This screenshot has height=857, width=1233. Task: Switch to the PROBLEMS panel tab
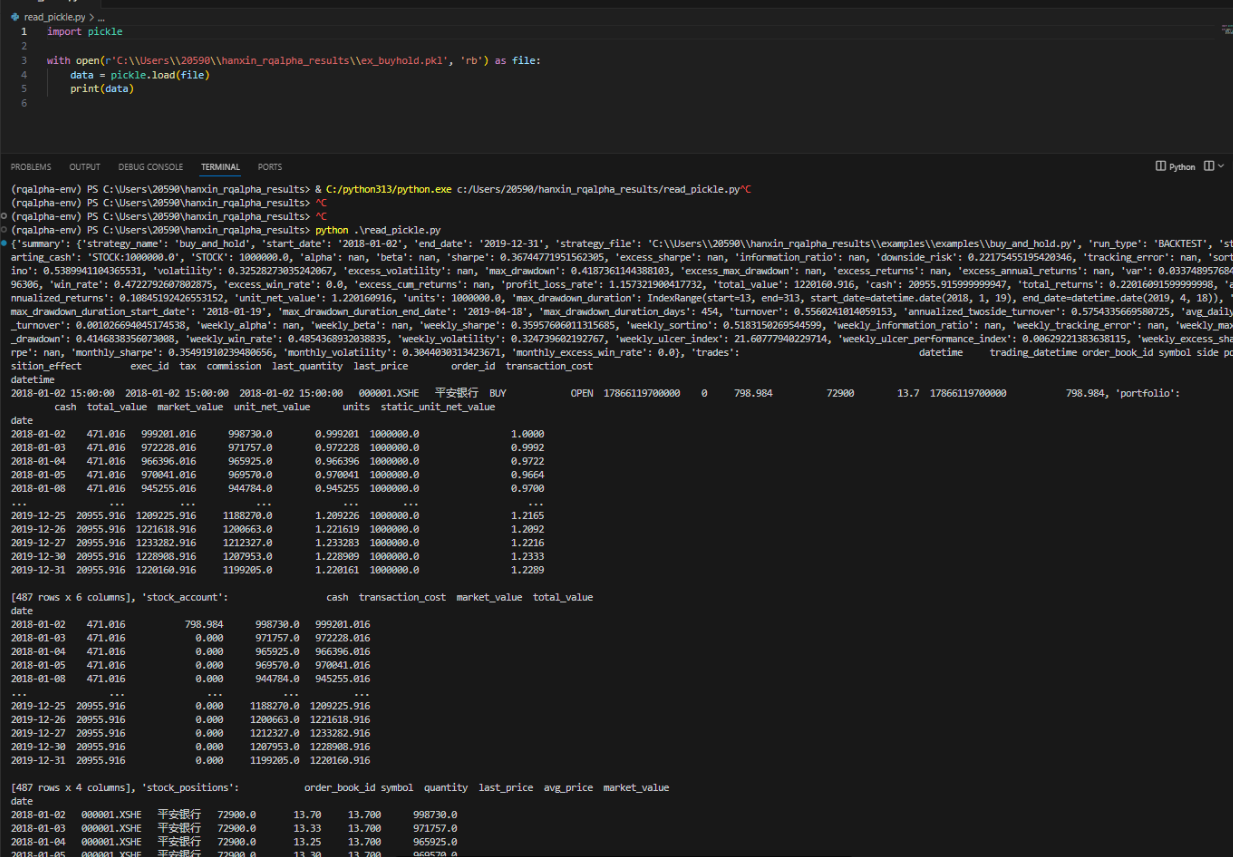point(31,167)
